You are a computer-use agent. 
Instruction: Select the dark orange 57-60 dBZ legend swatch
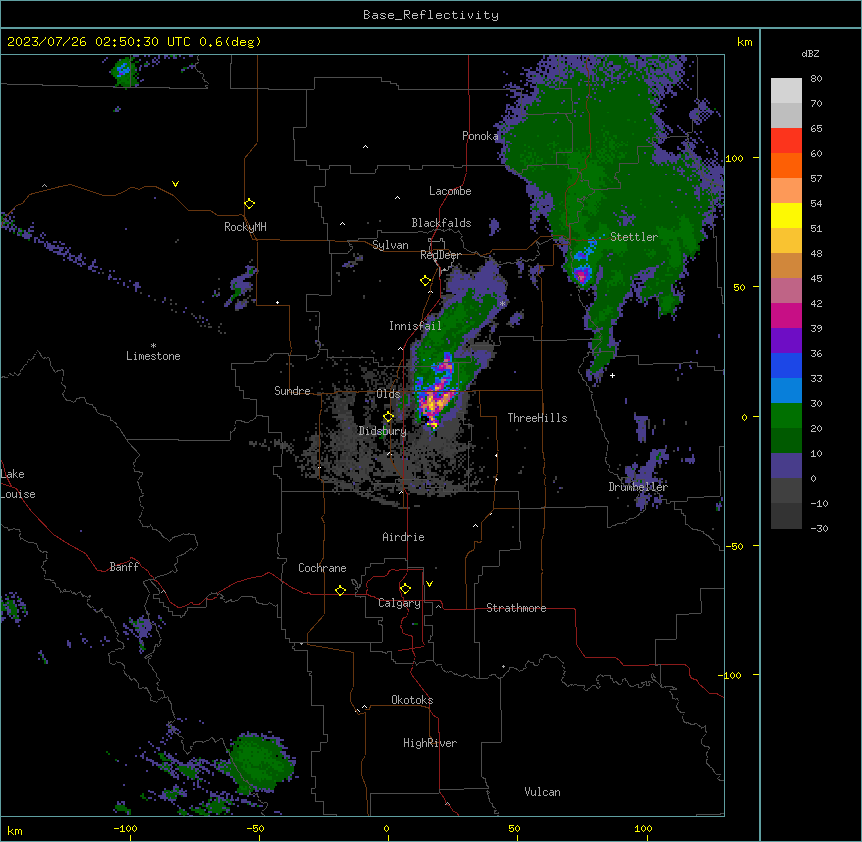pos(786,165)
